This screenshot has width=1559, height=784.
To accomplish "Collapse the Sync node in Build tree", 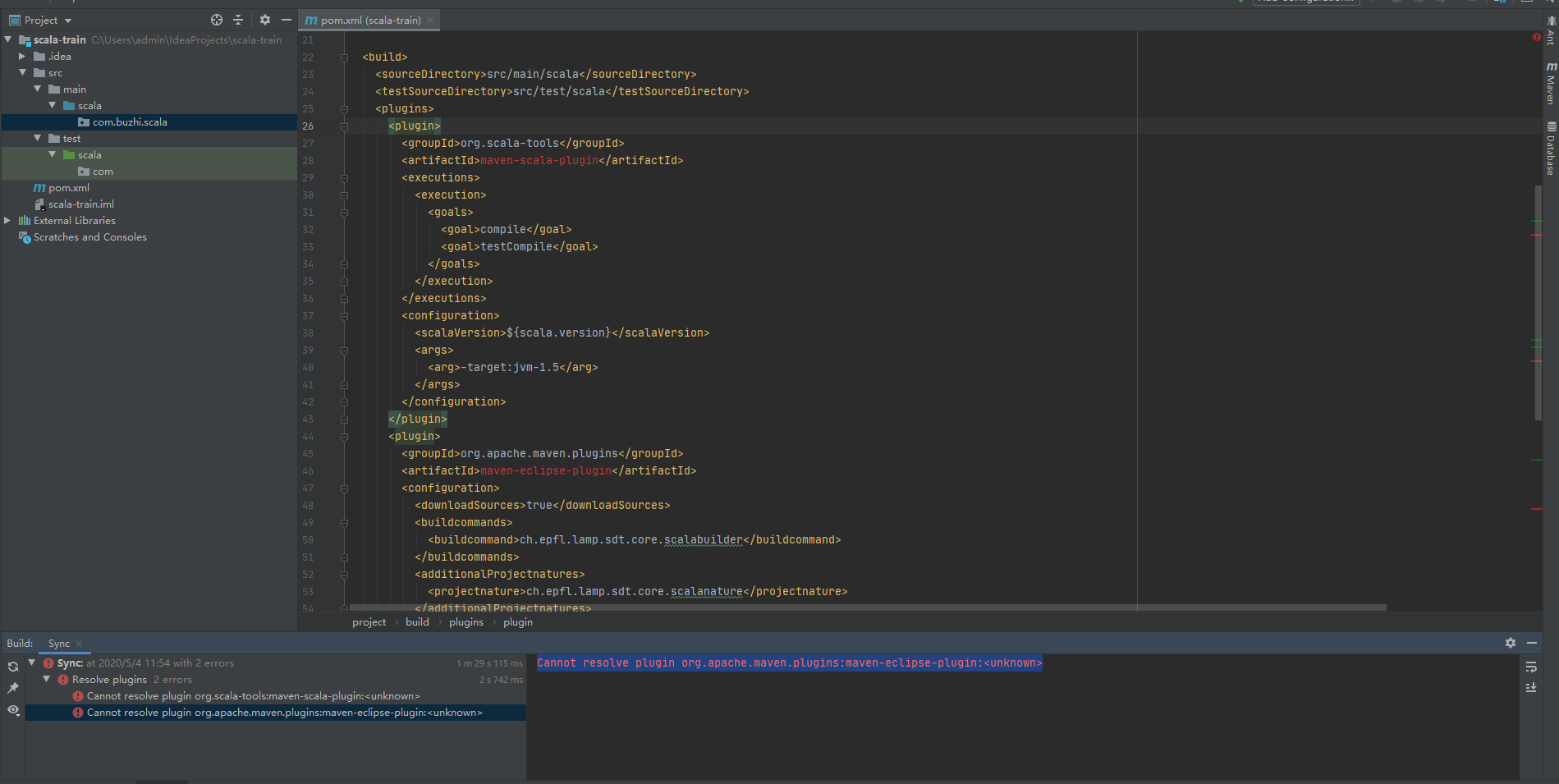I will tap(32, 663).
